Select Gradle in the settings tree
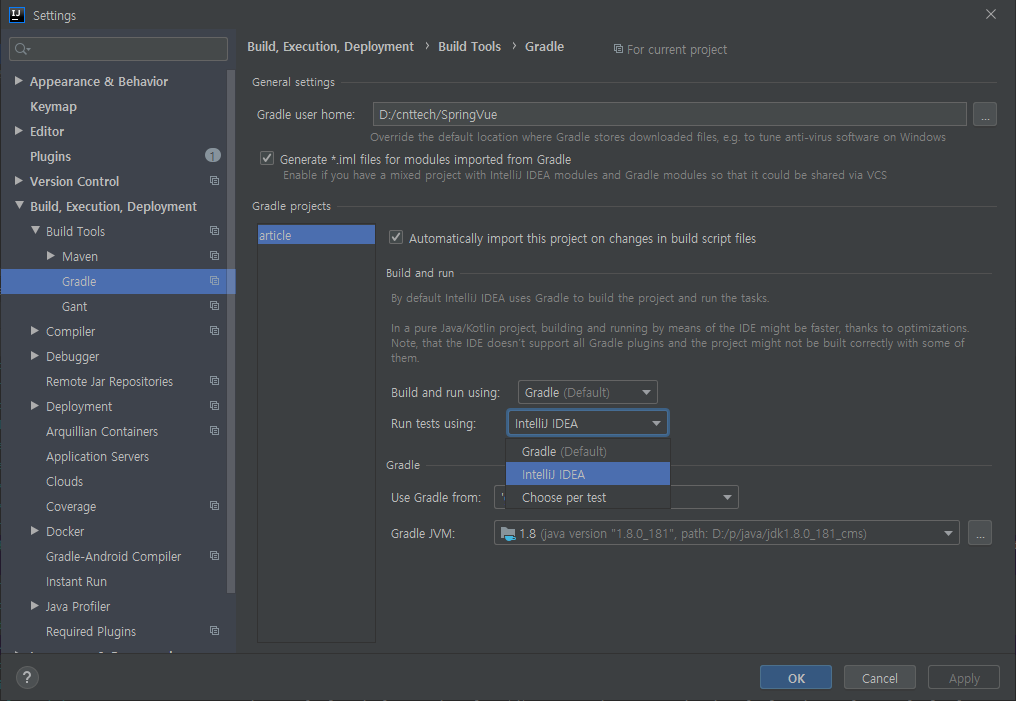 [x=118, y=281]
